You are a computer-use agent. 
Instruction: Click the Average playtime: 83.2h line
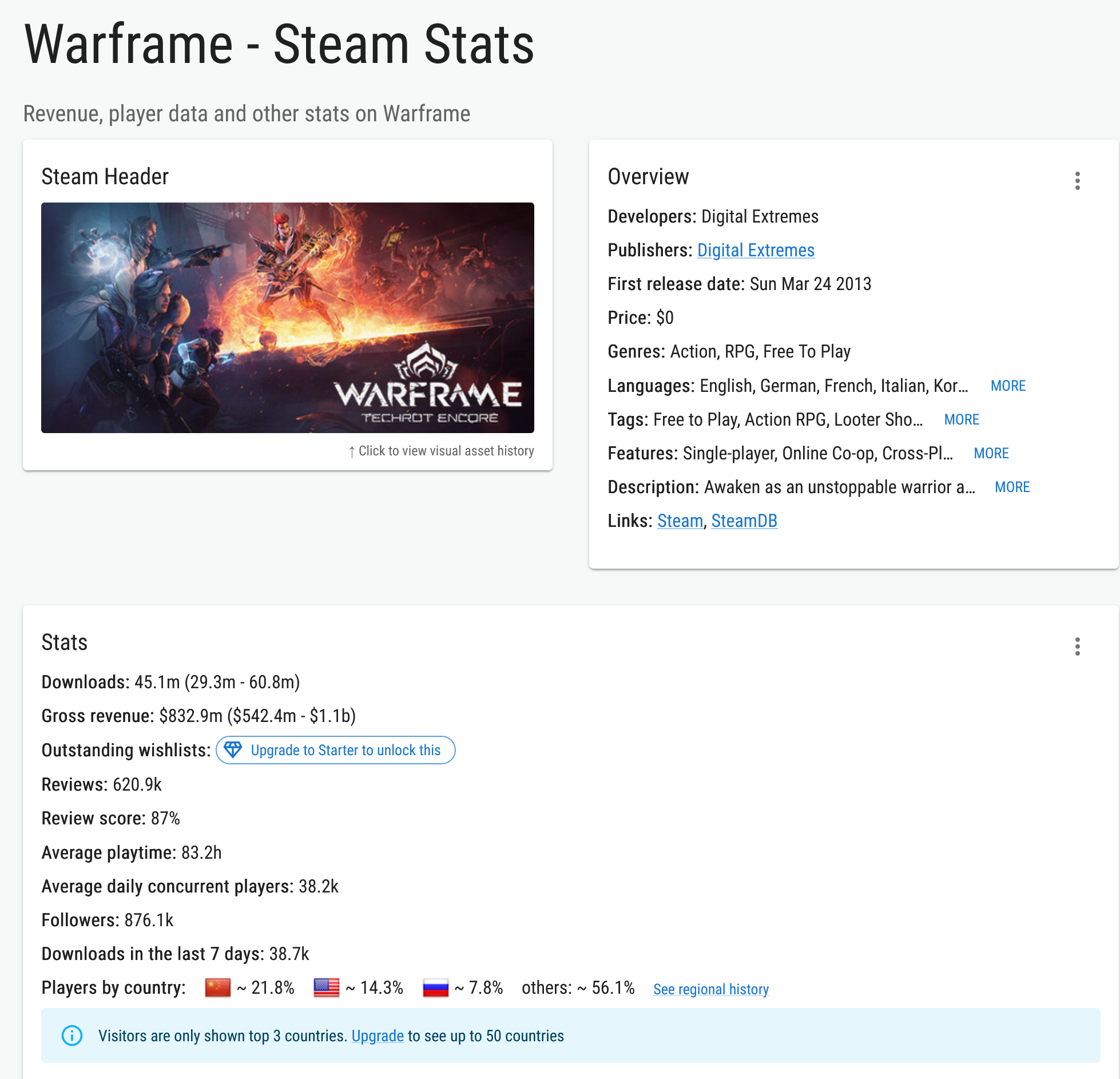[132, 852]
